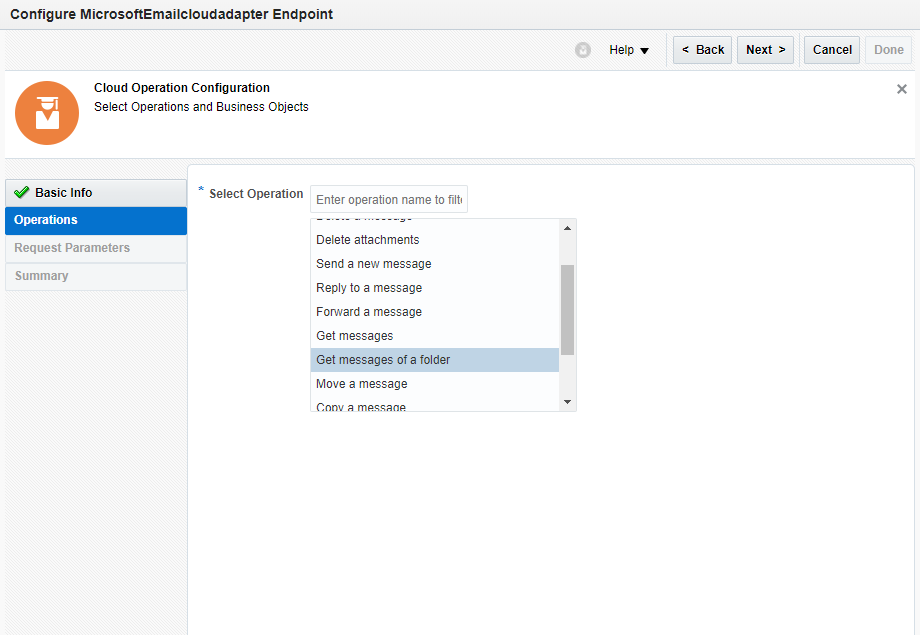920x635 pixels.
Task: Click the orange cloud adapter icon
Action: pyautogui.click(x=47, y=113)
